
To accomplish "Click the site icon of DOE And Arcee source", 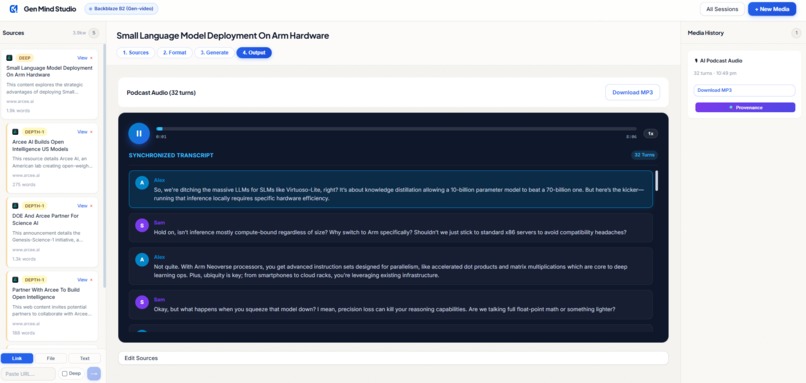I will [x=15, y=206].
